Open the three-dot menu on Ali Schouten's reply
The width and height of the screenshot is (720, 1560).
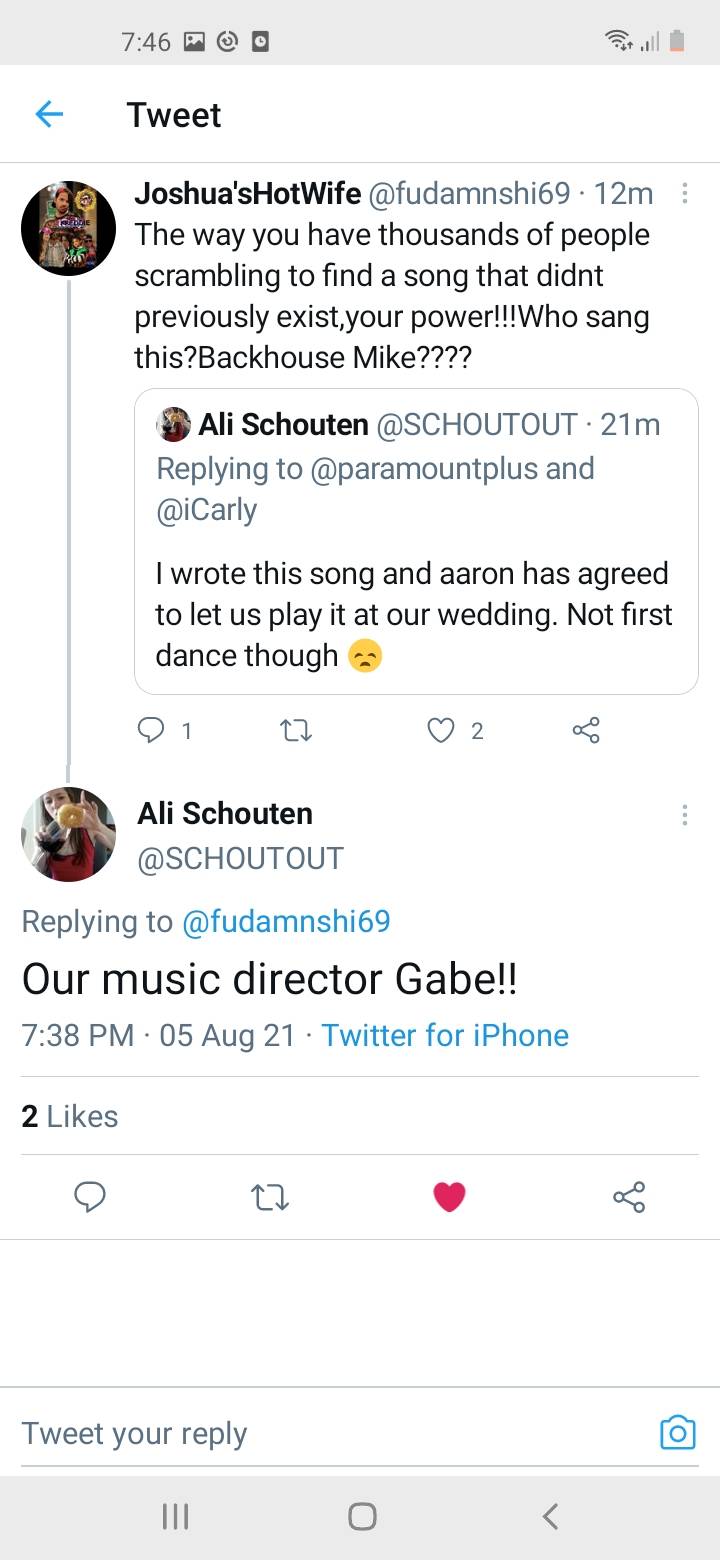tap(685, 815)
